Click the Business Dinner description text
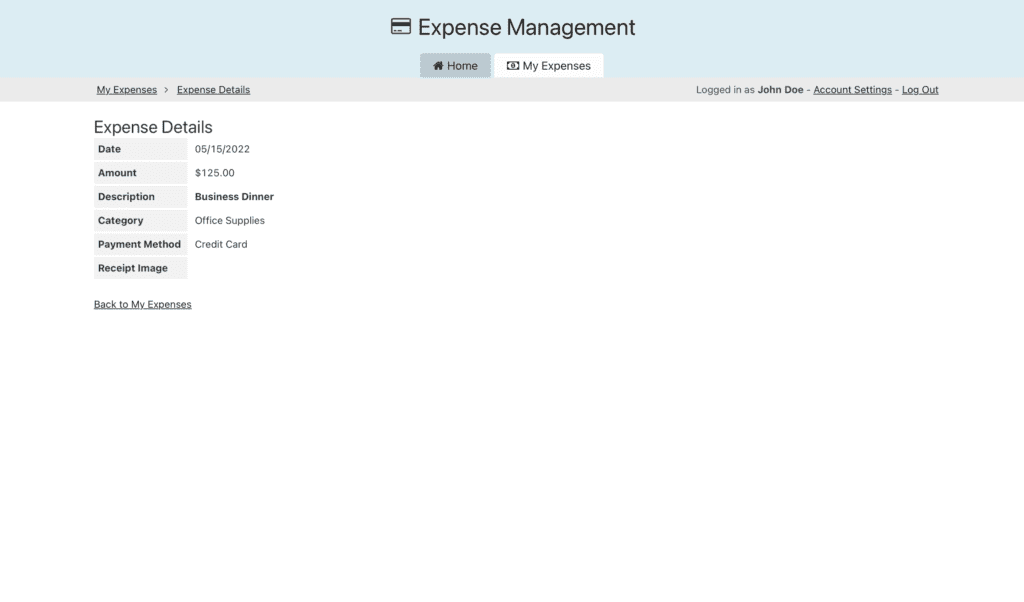 pyautogui.click(x=234, y=197)
